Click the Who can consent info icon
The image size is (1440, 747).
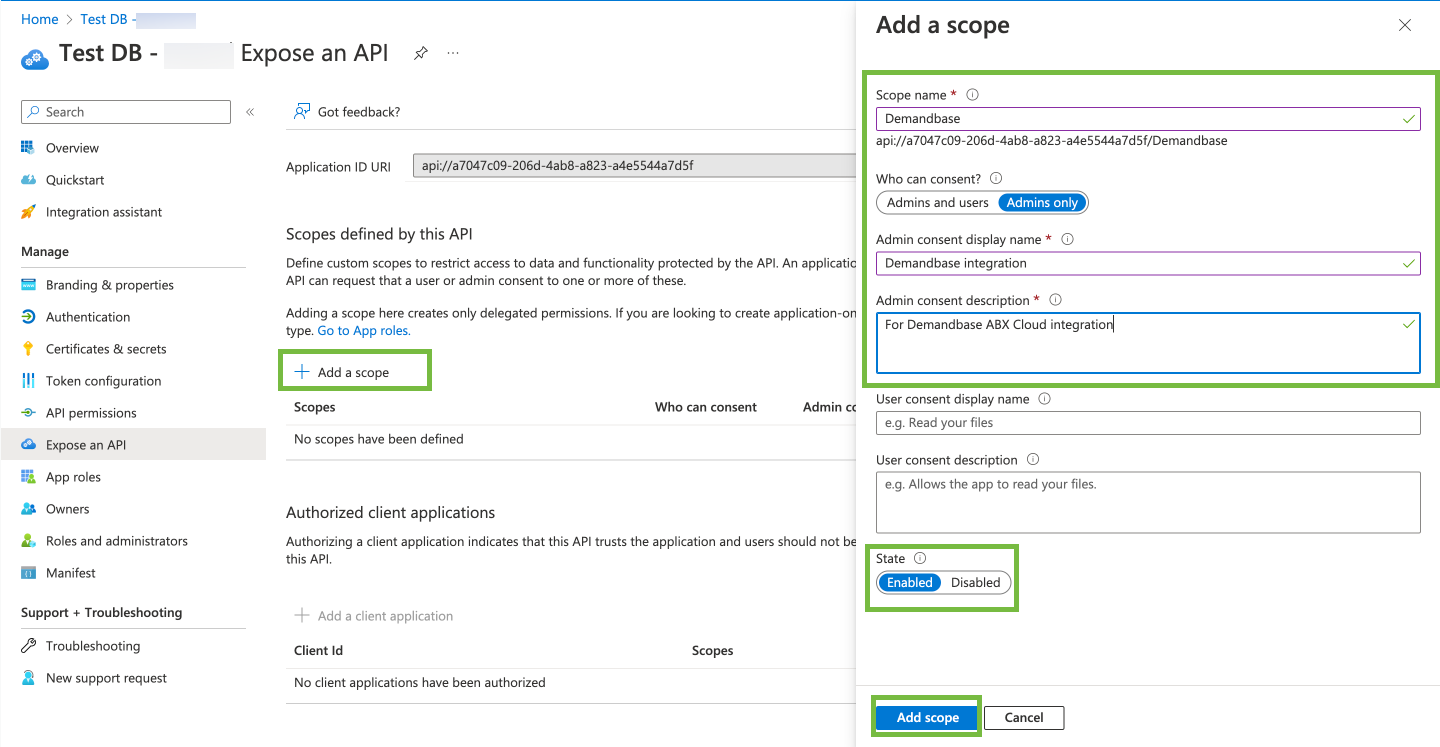click(995, 179)
